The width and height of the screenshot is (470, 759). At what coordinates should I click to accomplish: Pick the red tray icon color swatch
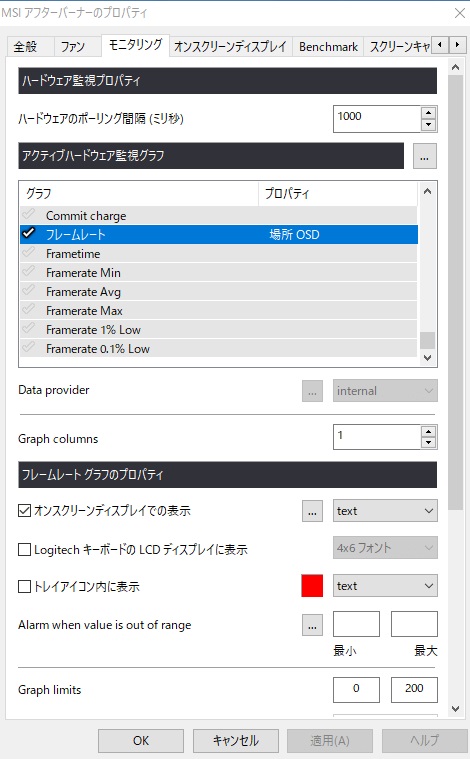pyautogui.click(x=312, y=586)
